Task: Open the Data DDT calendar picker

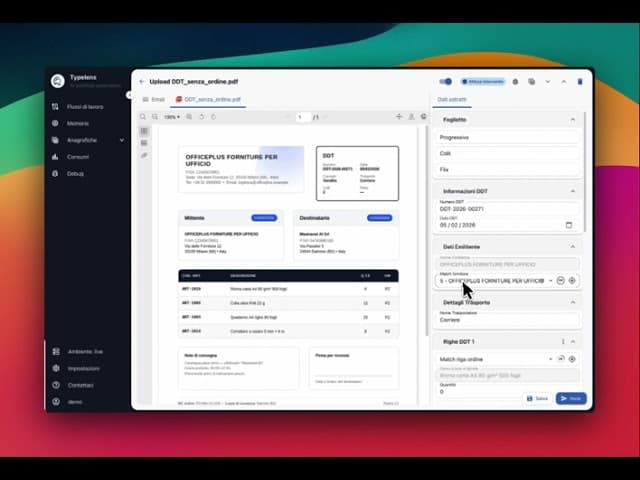Action: (569, 225)
